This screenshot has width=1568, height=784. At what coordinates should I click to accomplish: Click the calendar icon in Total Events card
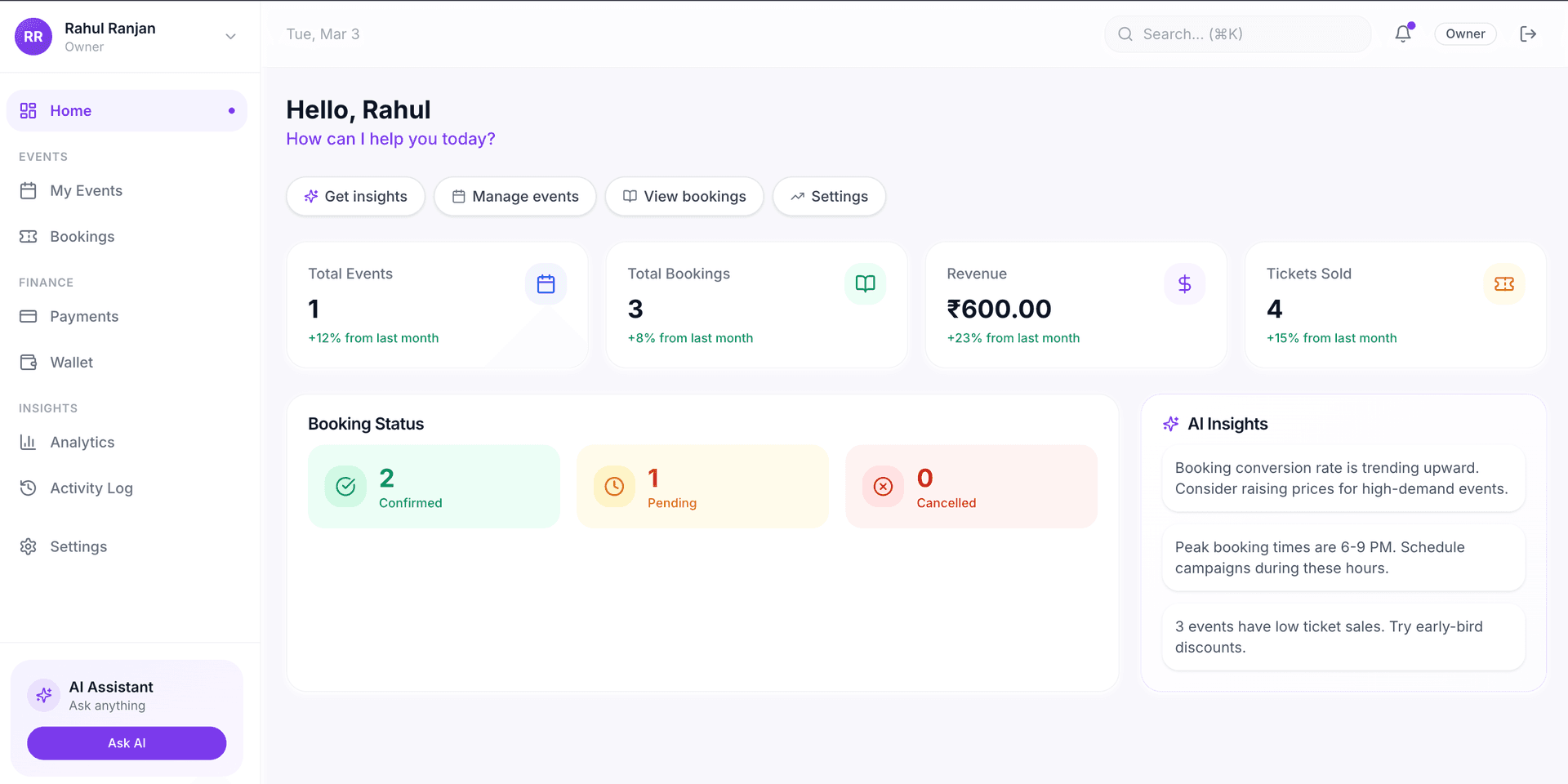pos(546,284)
